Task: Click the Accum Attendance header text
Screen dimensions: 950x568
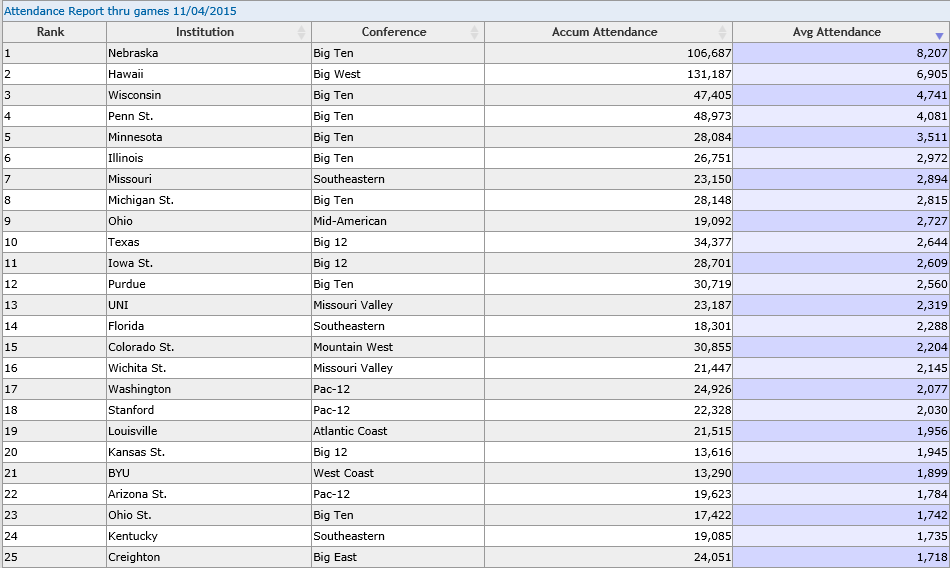Action: [604, 32]
